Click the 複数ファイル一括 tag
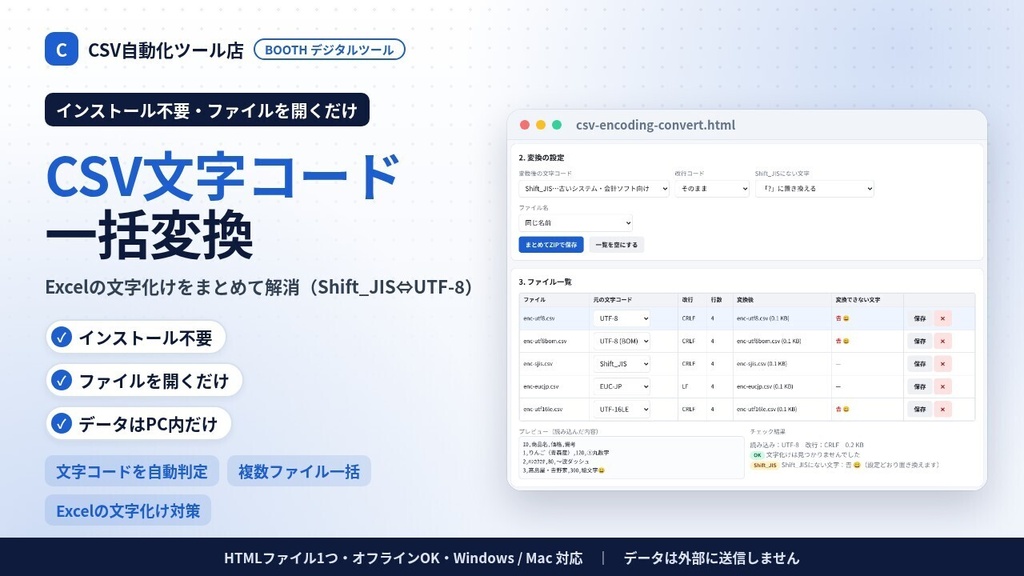The width and height of the screenshot is (1024, 576). [x=299, y=471]
